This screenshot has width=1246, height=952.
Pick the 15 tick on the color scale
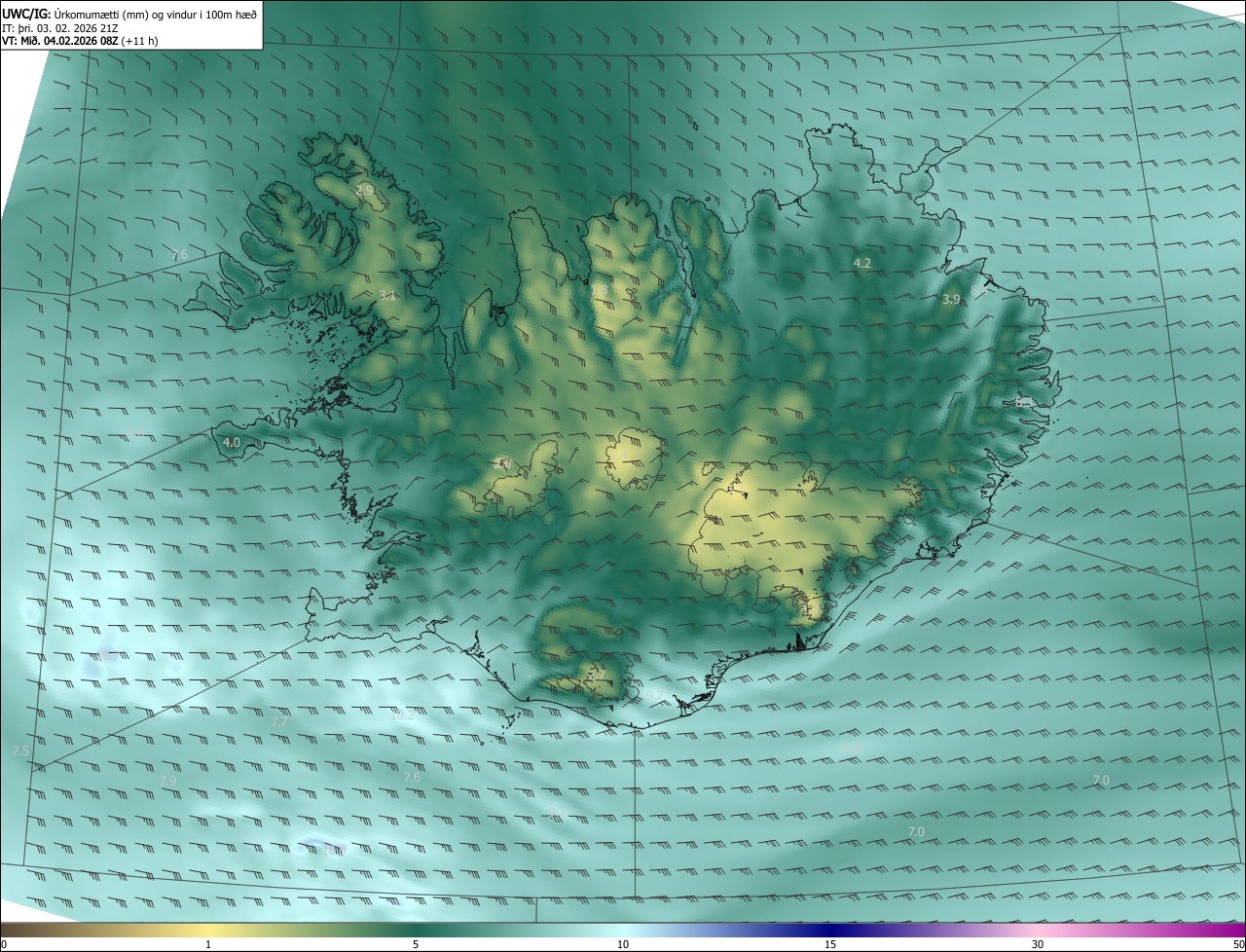click(830, 944)
